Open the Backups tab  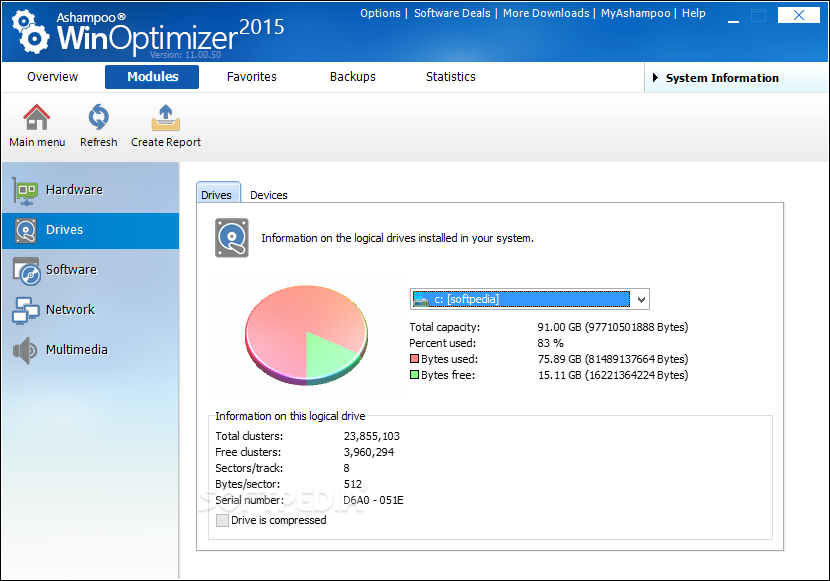coord(353,77)
